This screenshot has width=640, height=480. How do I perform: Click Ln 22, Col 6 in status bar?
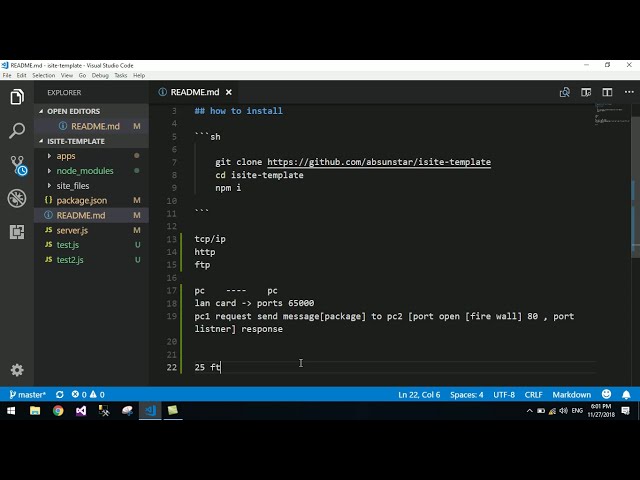419,395
